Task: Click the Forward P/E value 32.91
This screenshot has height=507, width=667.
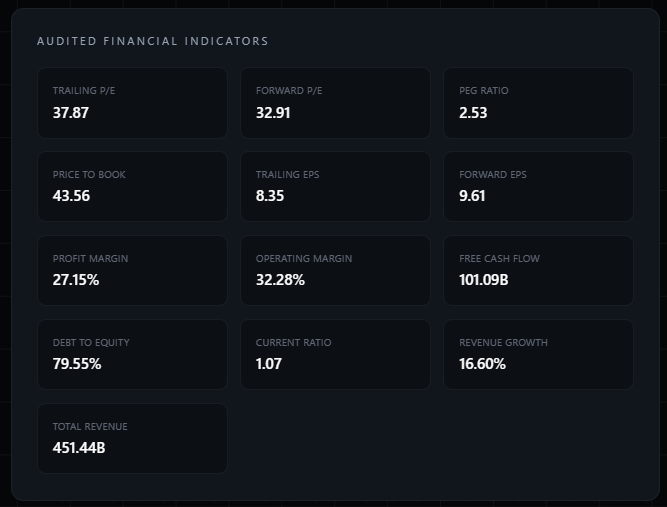Action: 273,113
